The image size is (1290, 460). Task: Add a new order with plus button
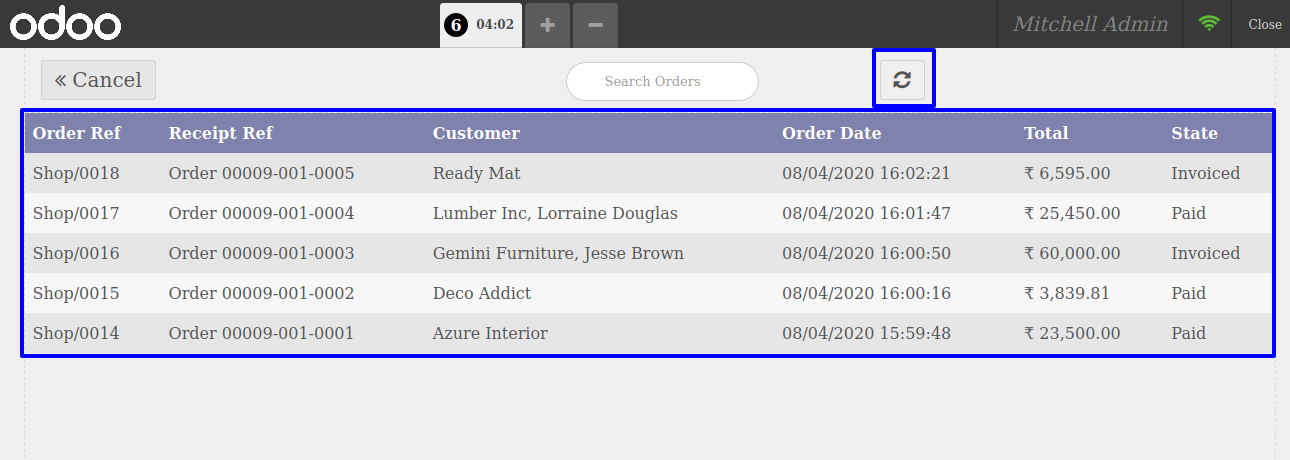point(547,25)
